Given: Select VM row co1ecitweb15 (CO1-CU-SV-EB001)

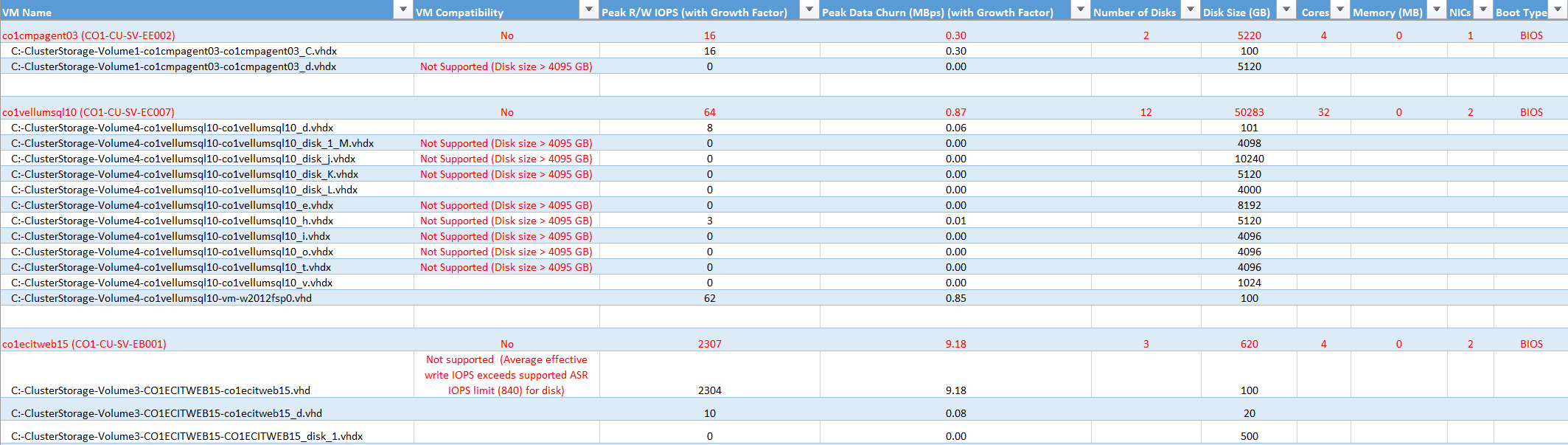Looking at the screenshot, I should coord(84,344).
